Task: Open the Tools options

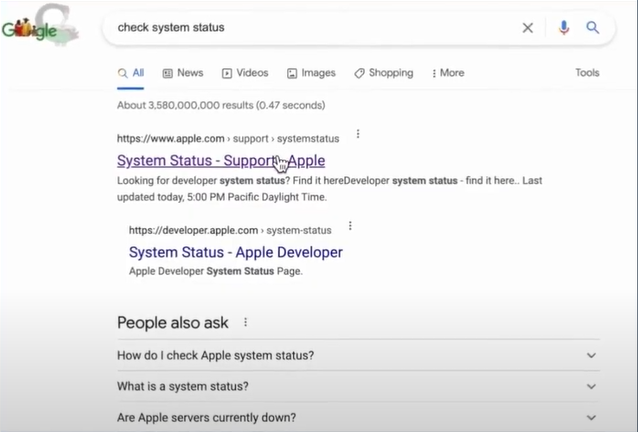Action: (x=587, y=72)
